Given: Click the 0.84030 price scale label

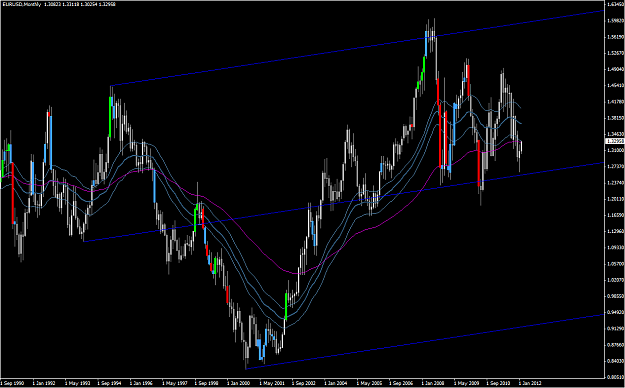Looking at the screenshot, I should coord(615,361).
